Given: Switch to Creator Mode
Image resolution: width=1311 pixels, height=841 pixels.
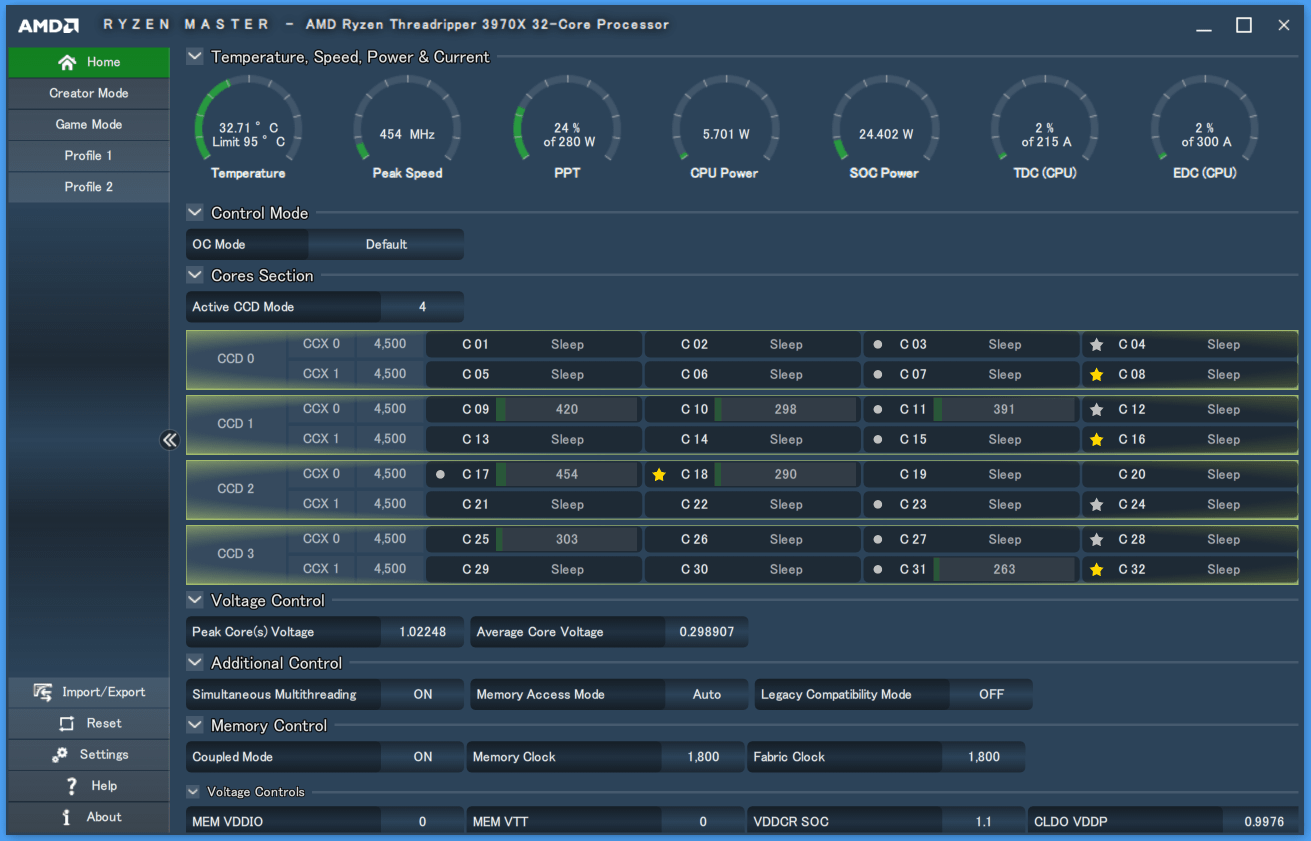Looking at the screenshot, I should [x=89, y=93].
